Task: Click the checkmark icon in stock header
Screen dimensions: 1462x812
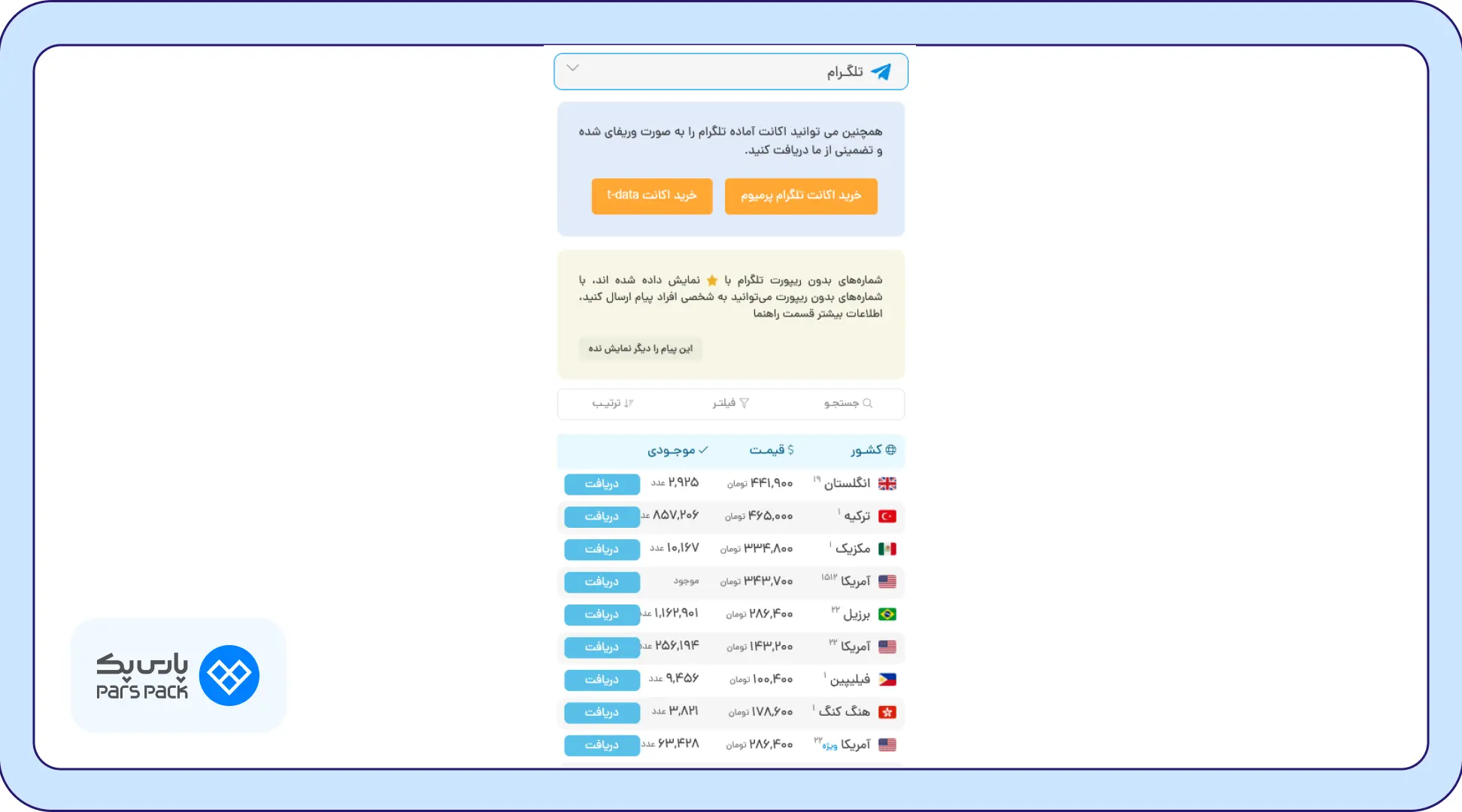Action: pos(704,450)
